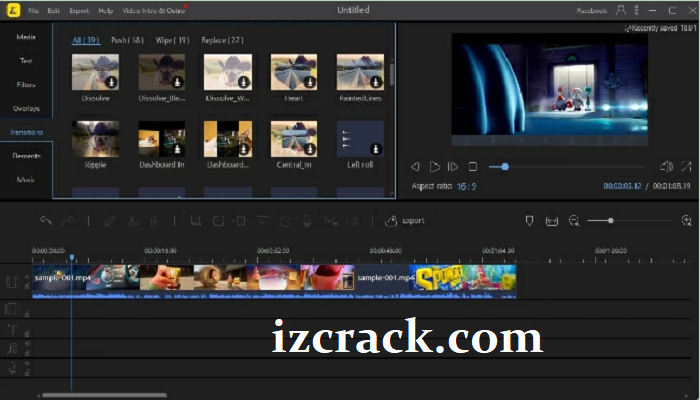Open the Text panel in sidebar
700x400 pixels.
pos(26,61)
